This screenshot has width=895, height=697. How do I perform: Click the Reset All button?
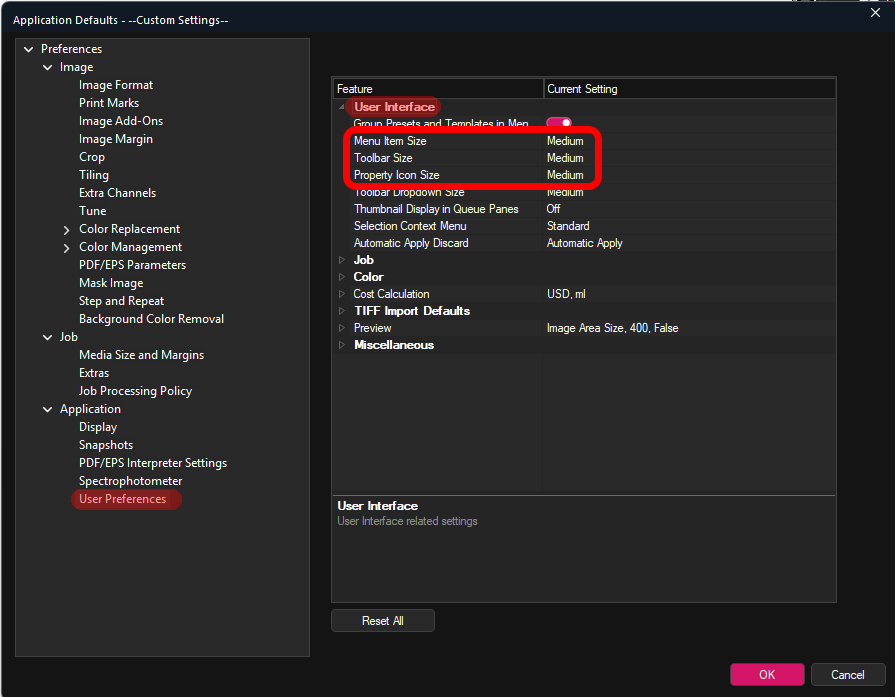383,621
